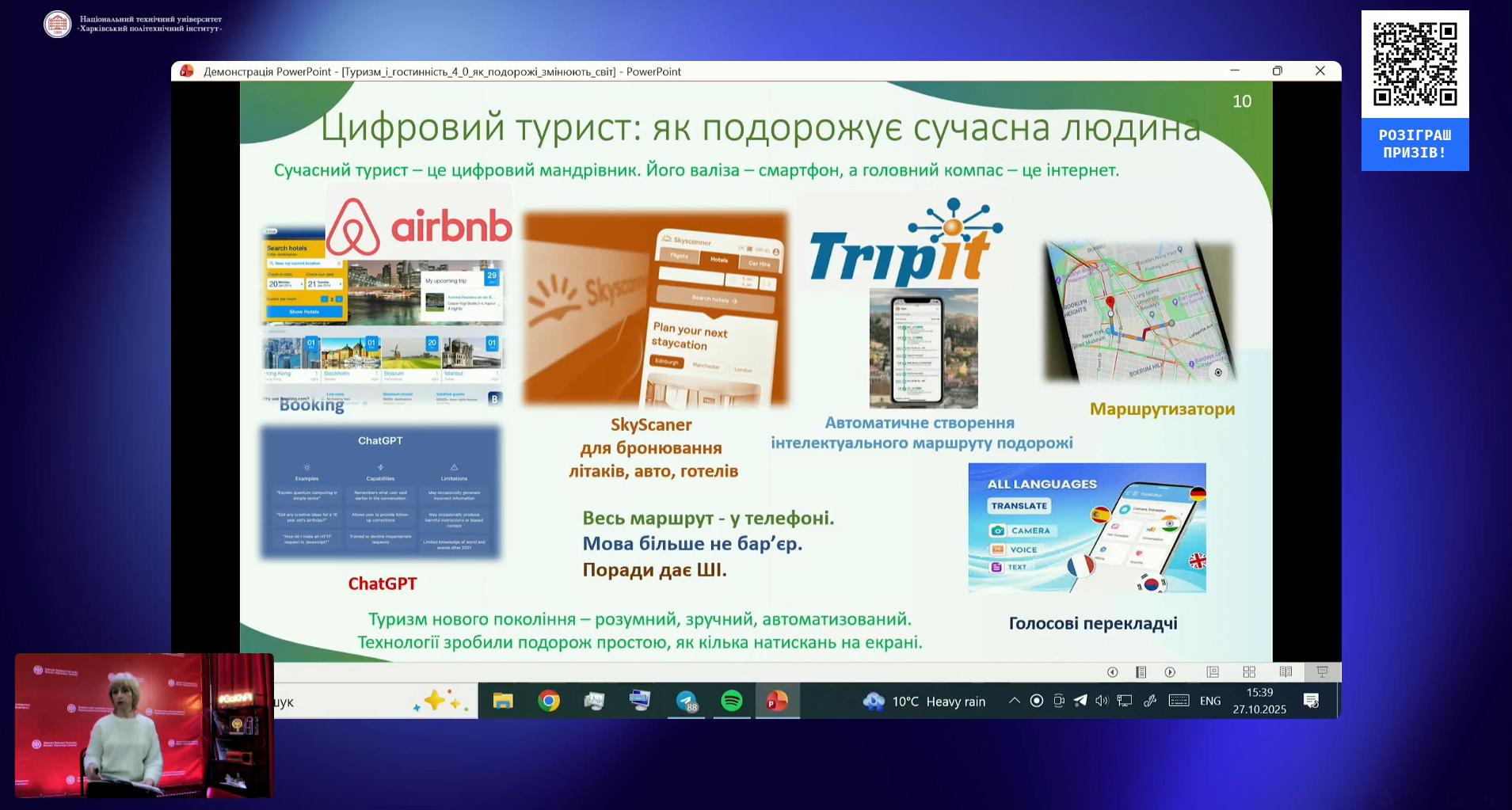Open the on-screen keyboard taskbar app

[640, 701]
